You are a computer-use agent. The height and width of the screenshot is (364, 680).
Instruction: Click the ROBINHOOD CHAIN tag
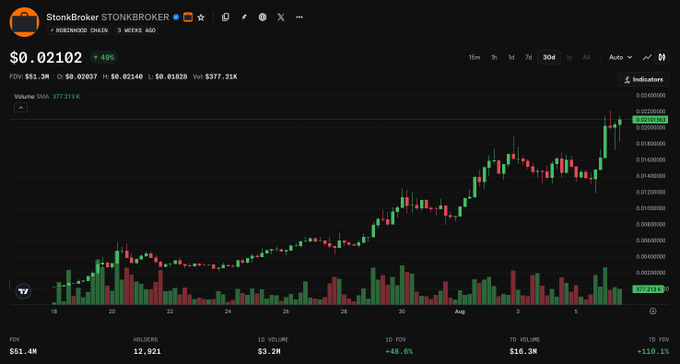tap(79, 31)
